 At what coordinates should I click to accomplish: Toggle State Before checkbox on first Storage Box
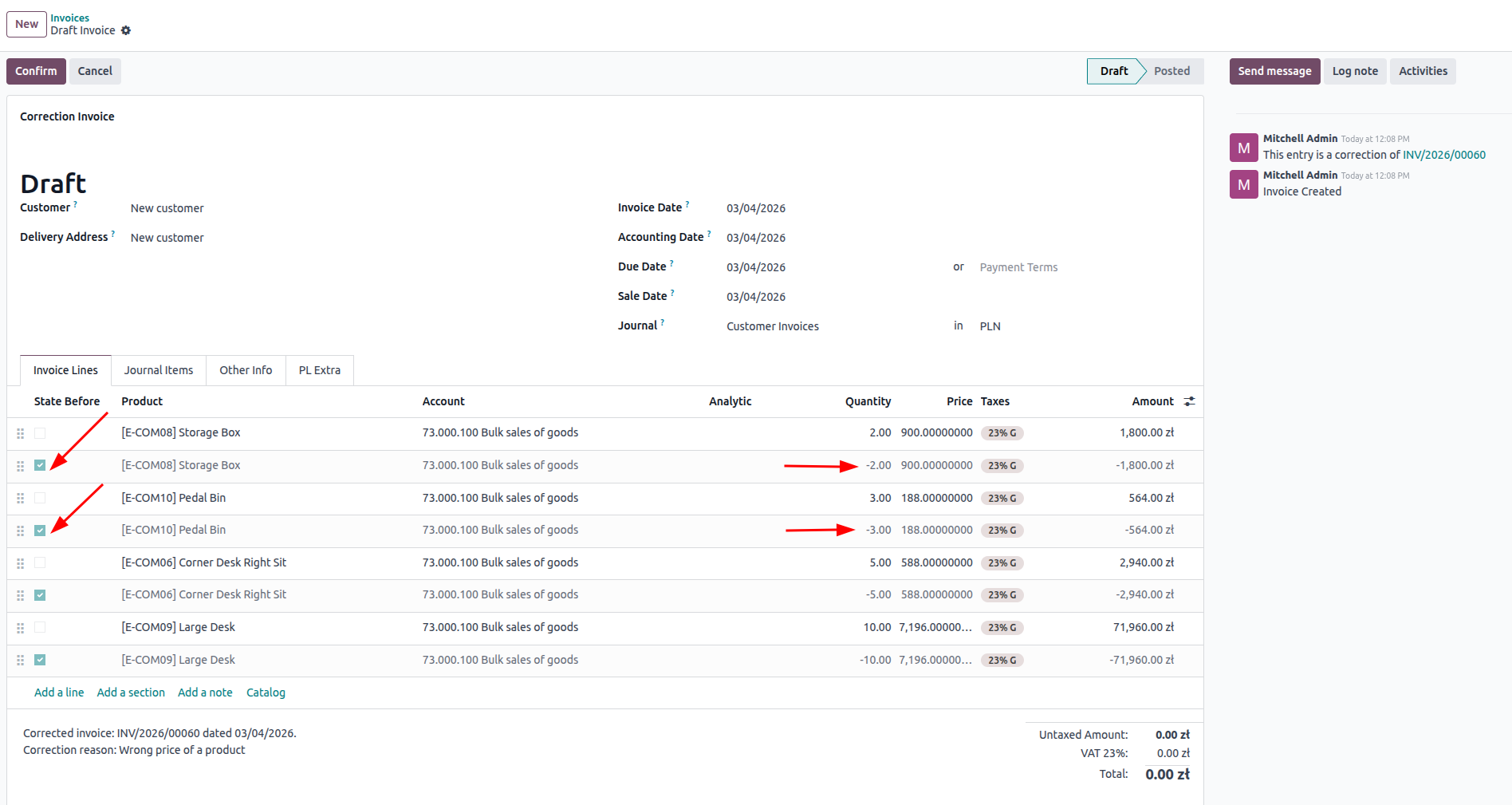click(40, 433)
